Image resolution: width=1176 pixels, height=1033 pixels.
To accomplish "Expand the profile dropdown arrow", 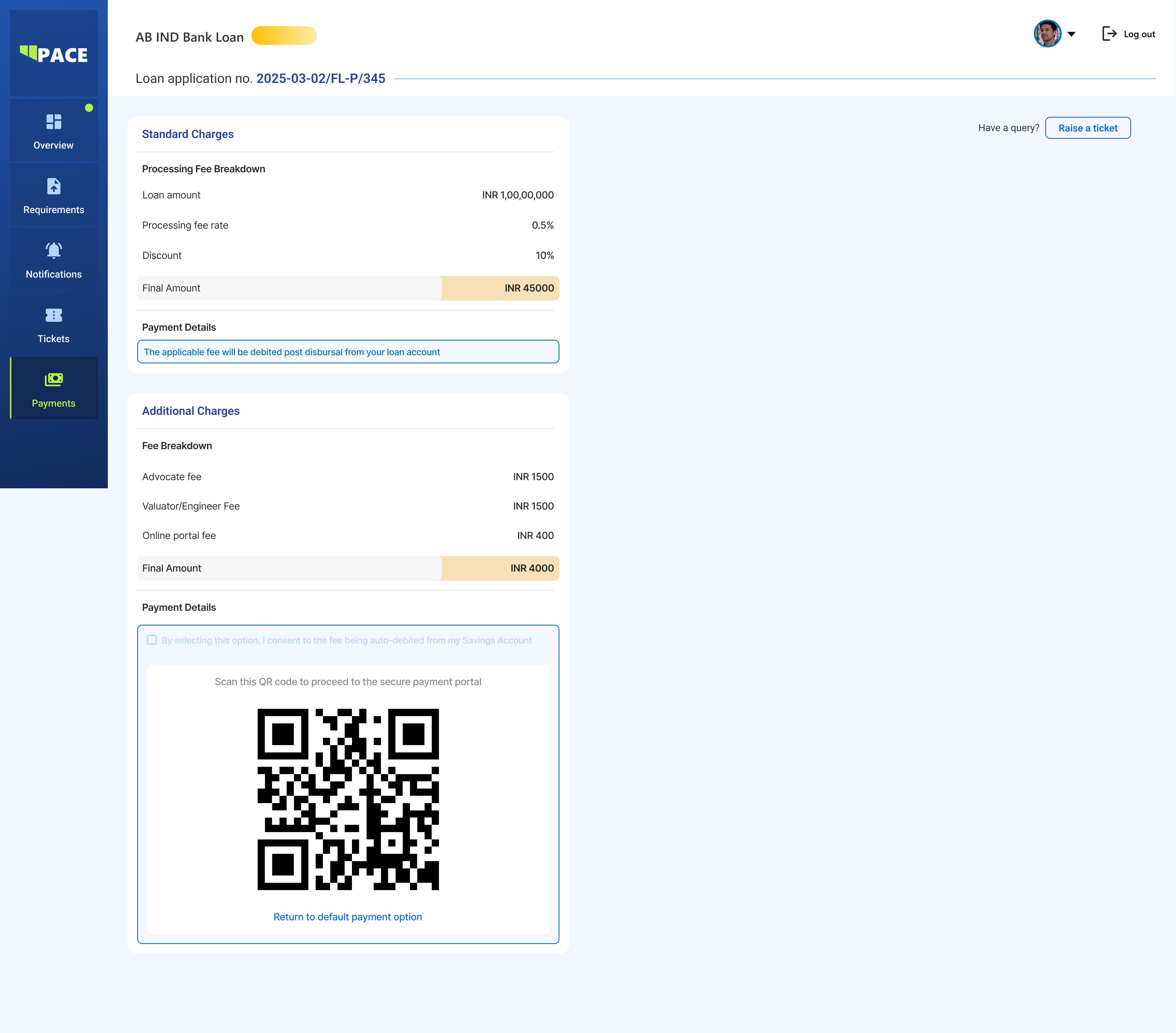I will [1071, 34].
